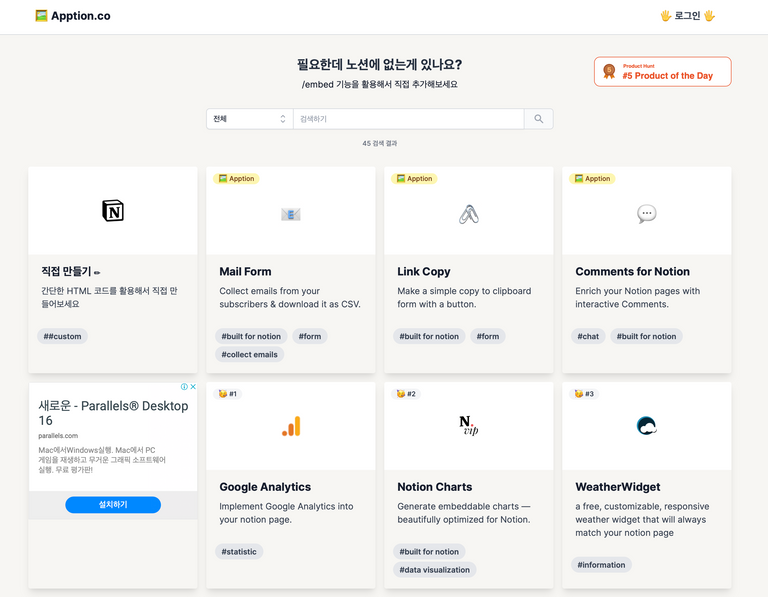The image size is (768, 597).
Task: Select the ##custom tag
Action: point(62,336)
